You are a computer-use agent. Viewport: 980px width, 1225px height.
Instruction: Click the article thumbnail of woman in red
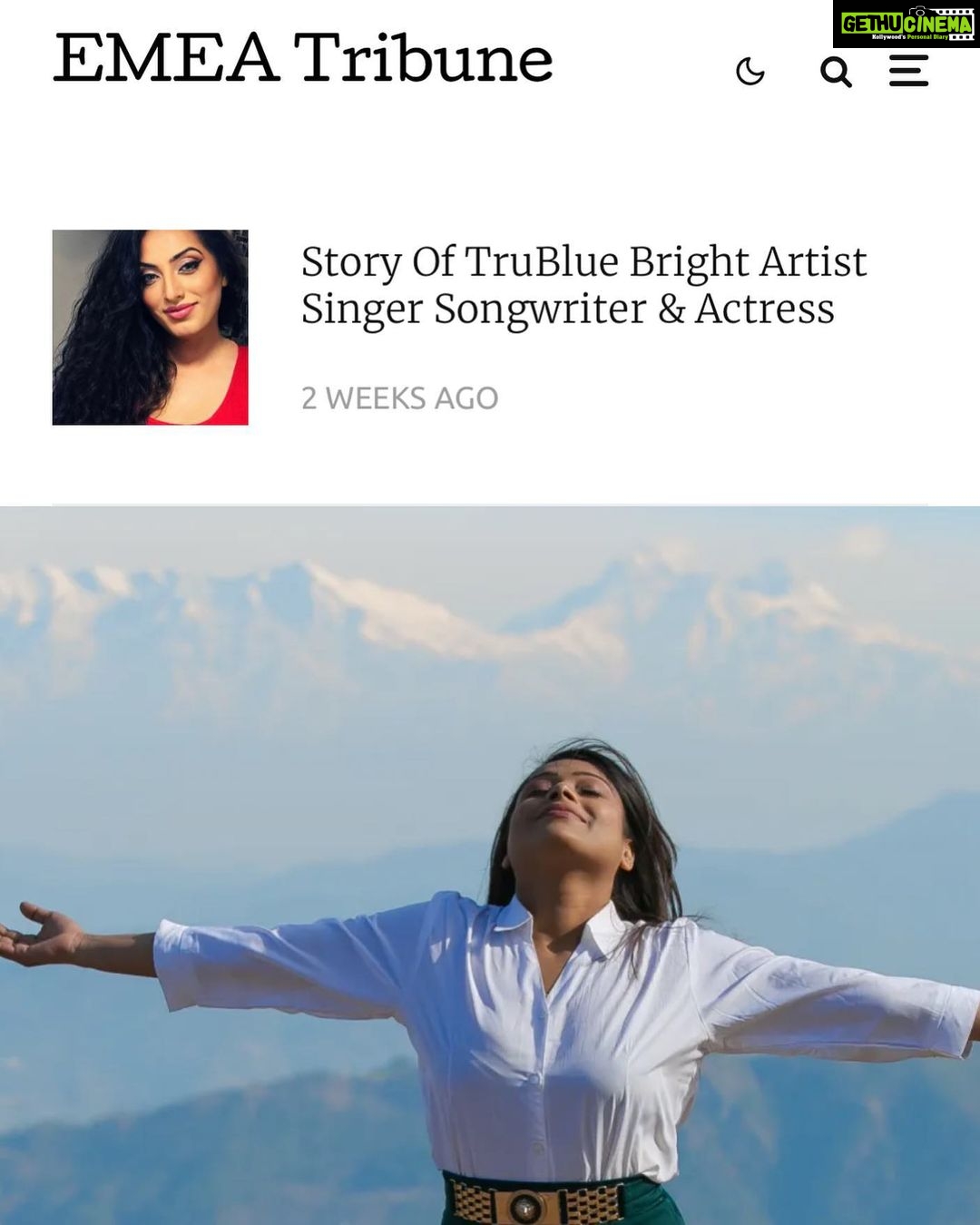tap(150, 328)
